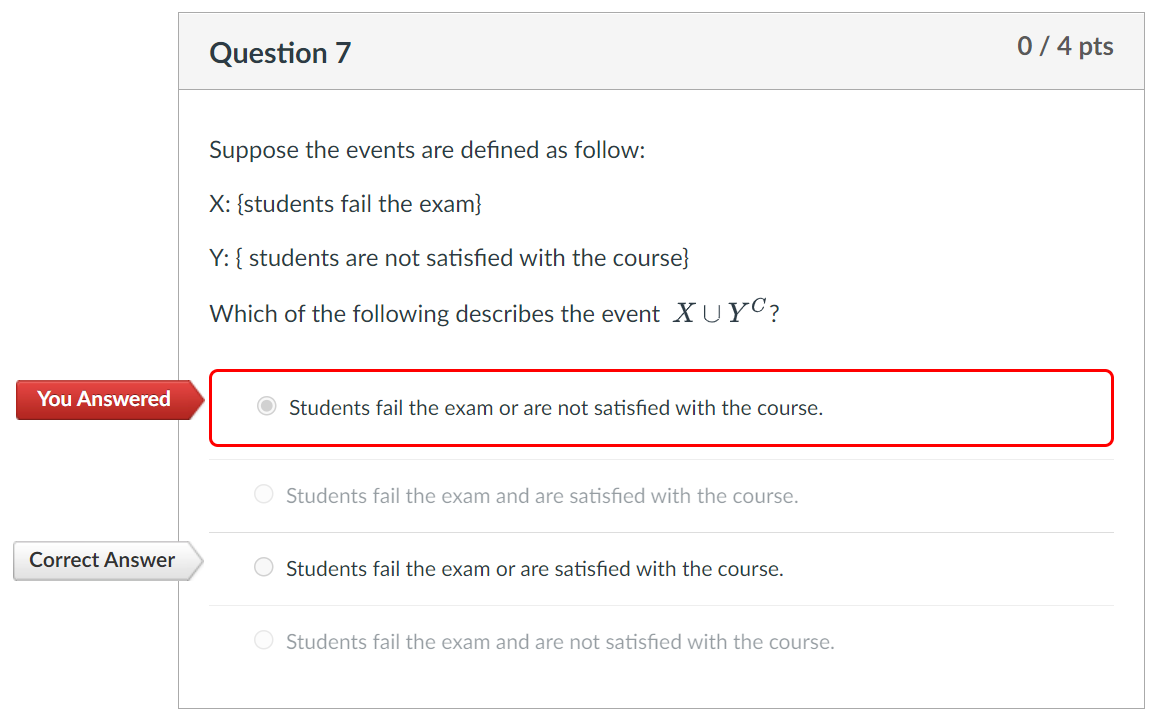
Task: Click the "Suppose the events are defined as follow:" text
Action: (x=428, y=149)
